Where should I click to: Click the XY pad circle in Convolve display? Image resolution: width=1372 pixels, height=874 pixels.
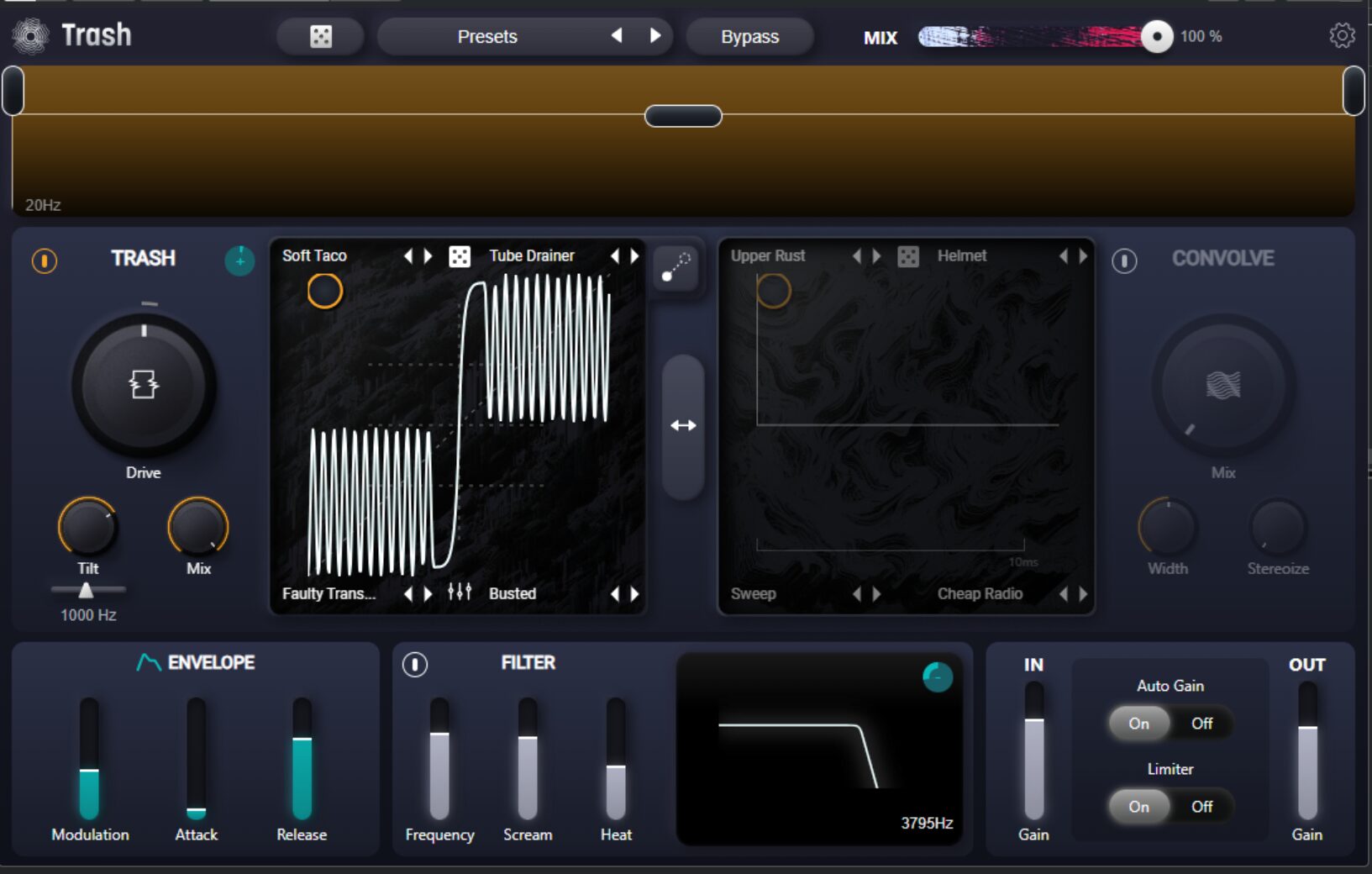pyautogui.click(x=773, y=292)
